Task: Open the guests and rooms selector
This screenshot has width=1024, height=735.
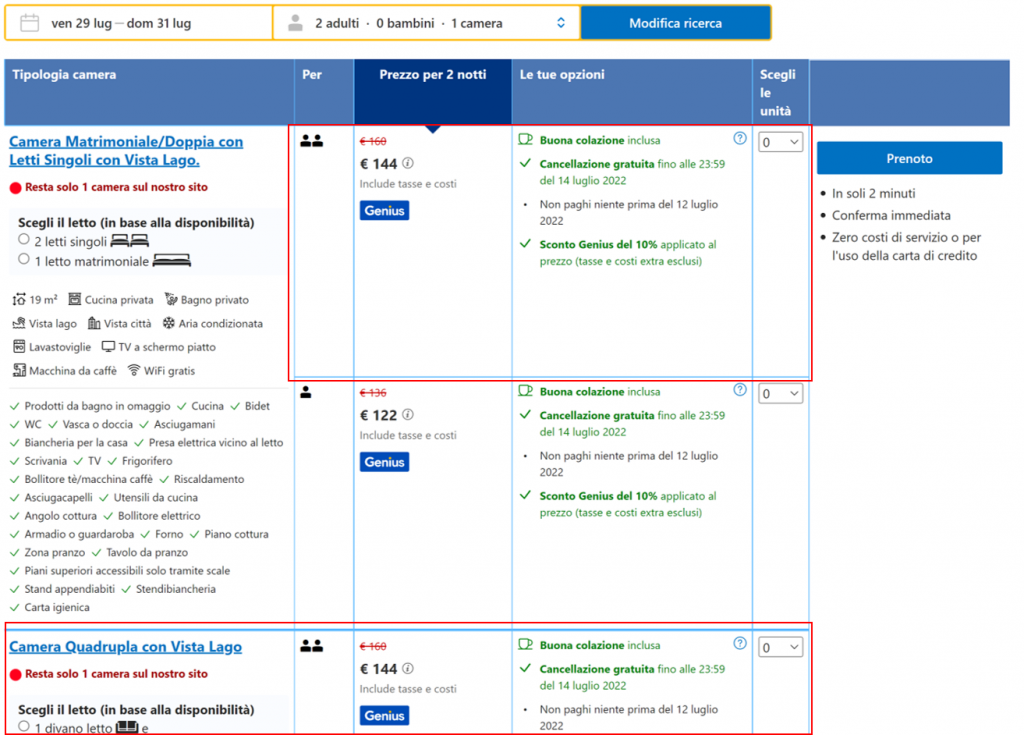Action: coord(426,23)
